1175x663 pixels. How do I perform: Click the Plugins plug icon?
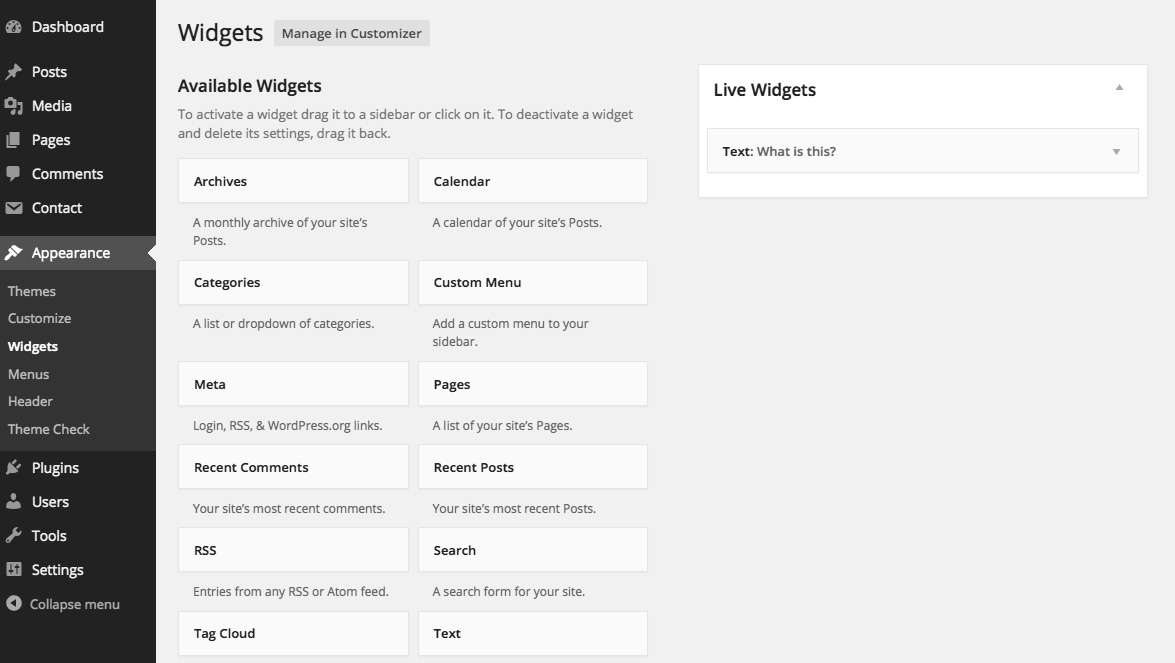click(x=14, y=468)
